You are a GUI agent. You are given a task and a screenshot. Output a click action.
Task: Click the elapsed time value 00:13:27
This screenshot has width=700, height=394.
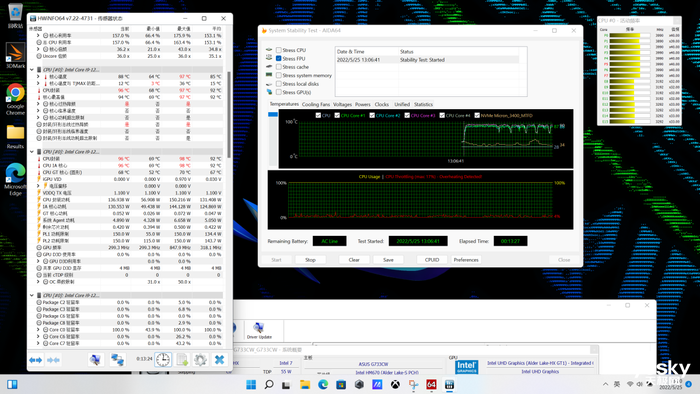click(510, 241)
